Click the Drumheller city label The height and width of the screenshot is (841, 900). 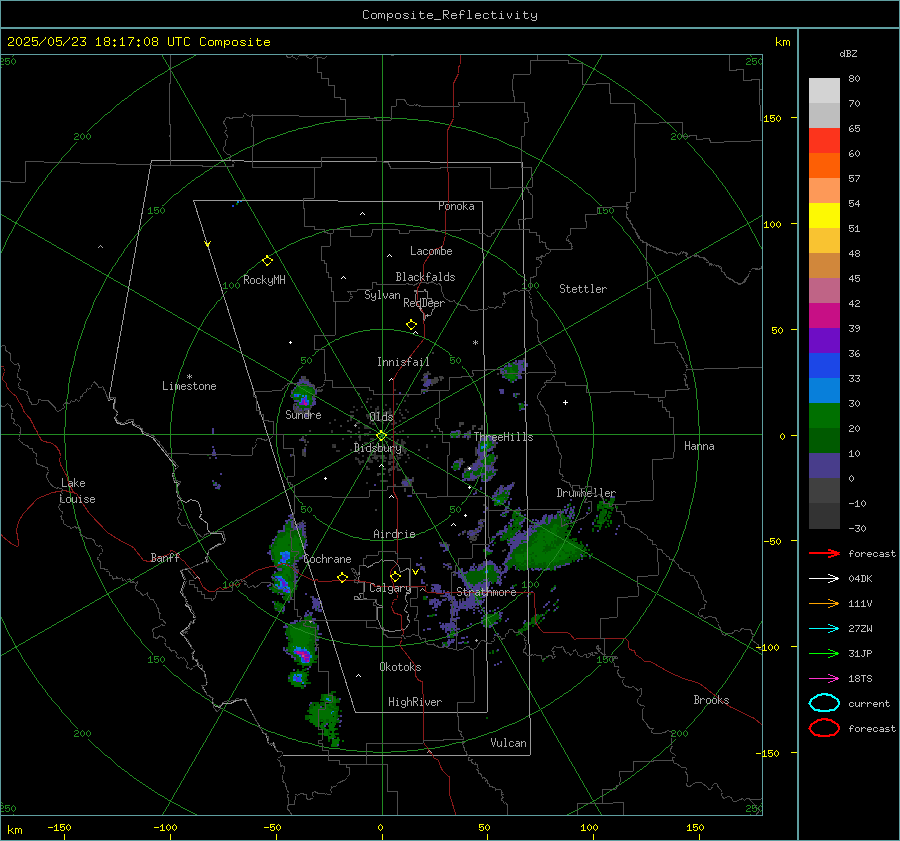click(x=586, y=493)
